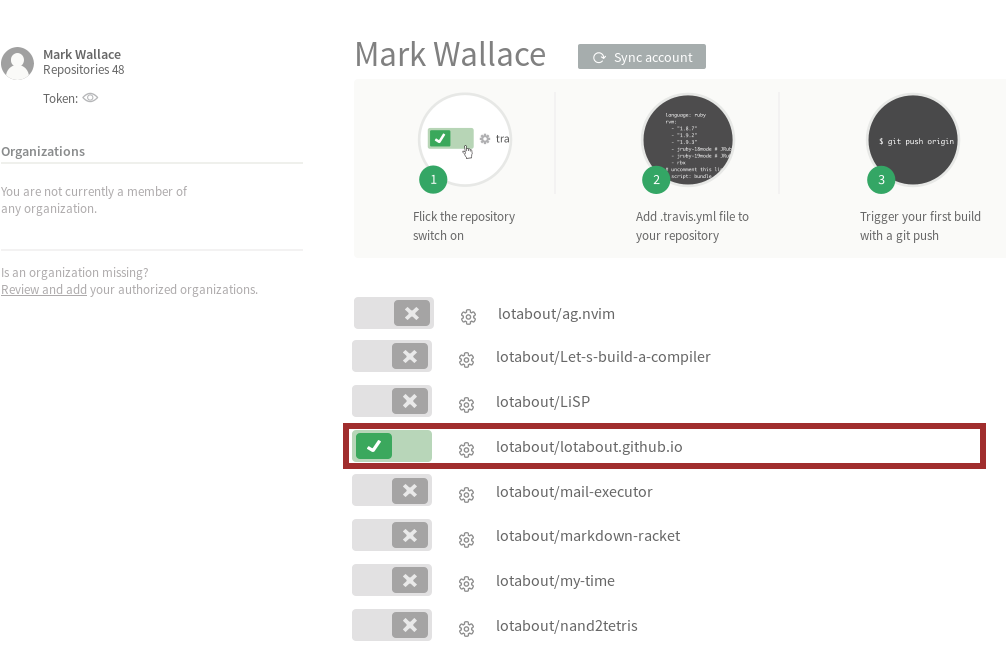Toggle on lotabout/LiSP repository switch
Image resolution: width=1006 pixels, height=649 pixels.
point(392,401)
